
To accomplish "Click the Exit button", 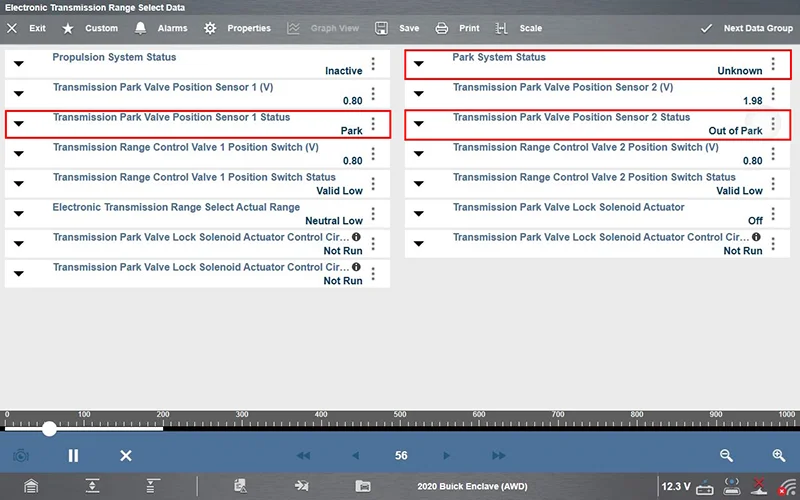I will coord(26,28).
